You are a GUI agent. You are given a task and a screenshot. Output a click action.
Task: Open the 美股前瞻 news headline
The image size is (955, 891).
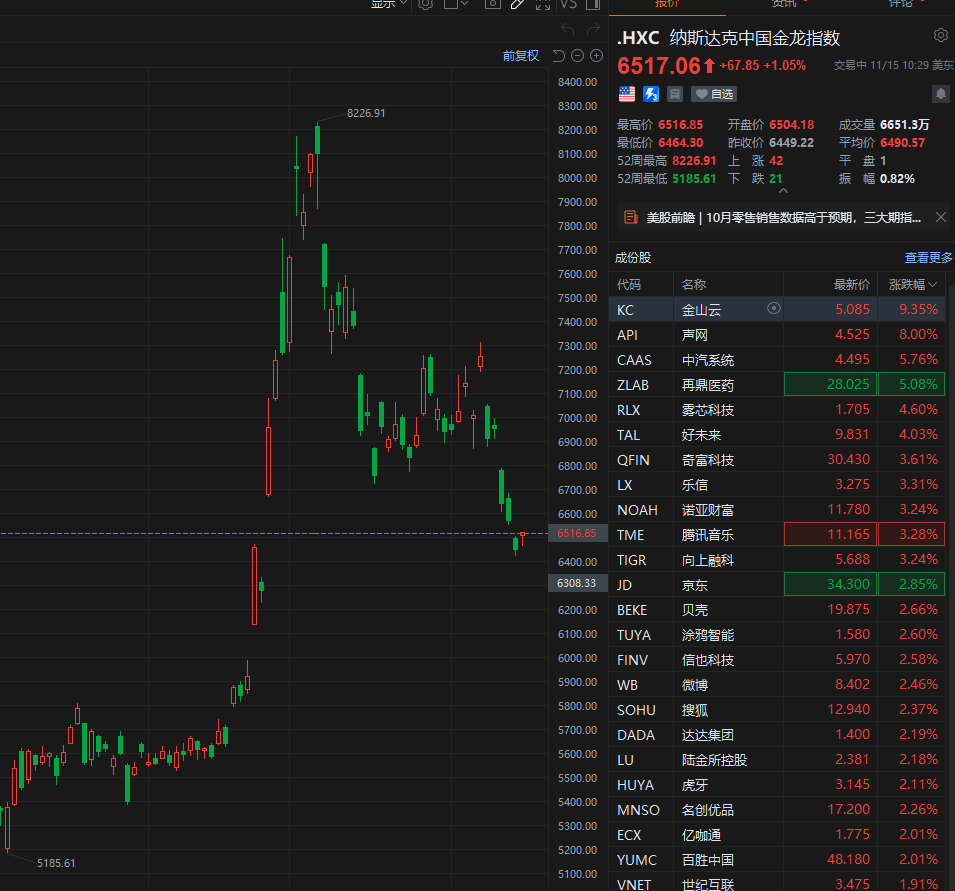click(x=783, y=217)
